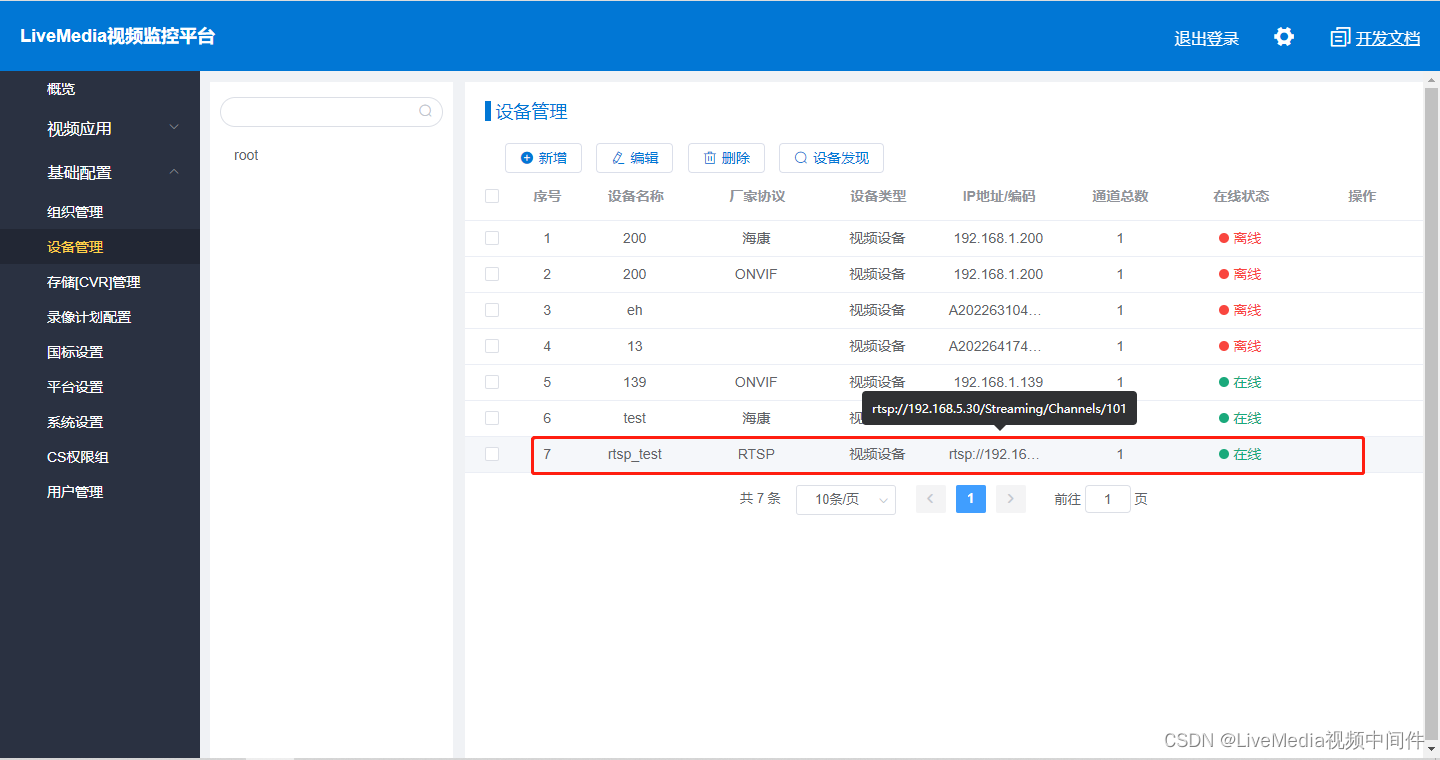Click the RTSP protocol cell
The height and width of the screenshot is (760, 1440).
click(x=756, y=454)
